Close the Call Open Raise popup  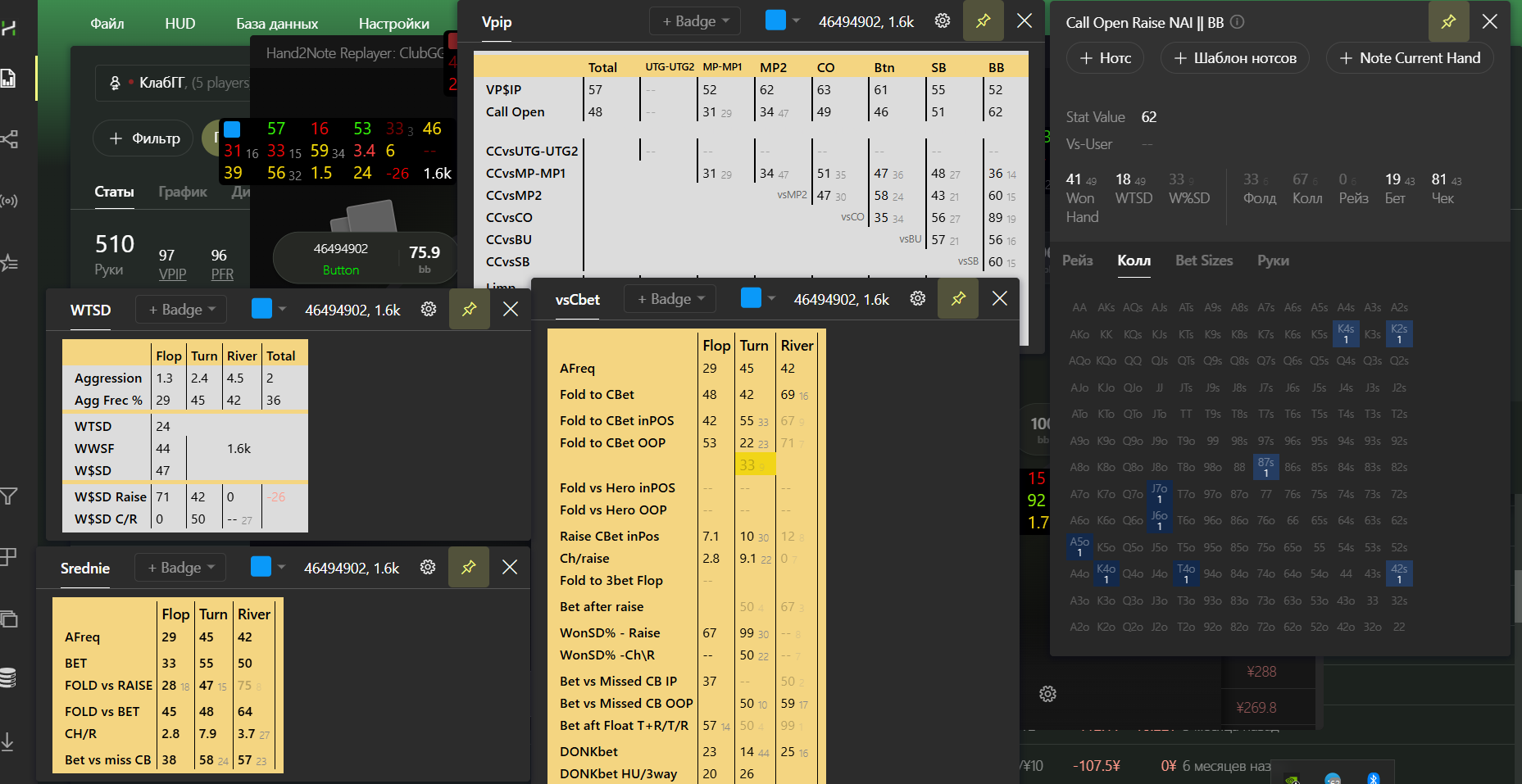(1490, 21)
